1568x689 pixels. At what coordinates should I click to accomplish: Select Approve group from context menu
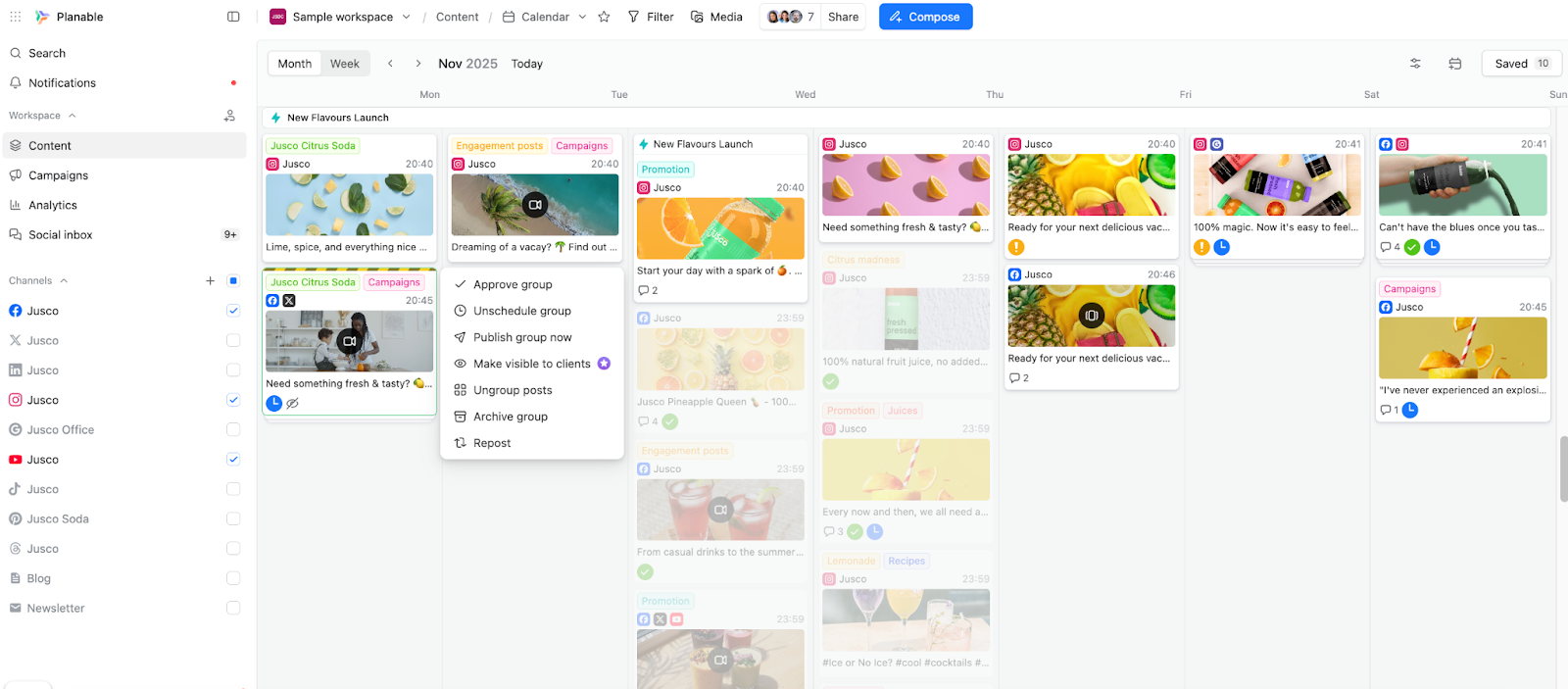(513, 284)
